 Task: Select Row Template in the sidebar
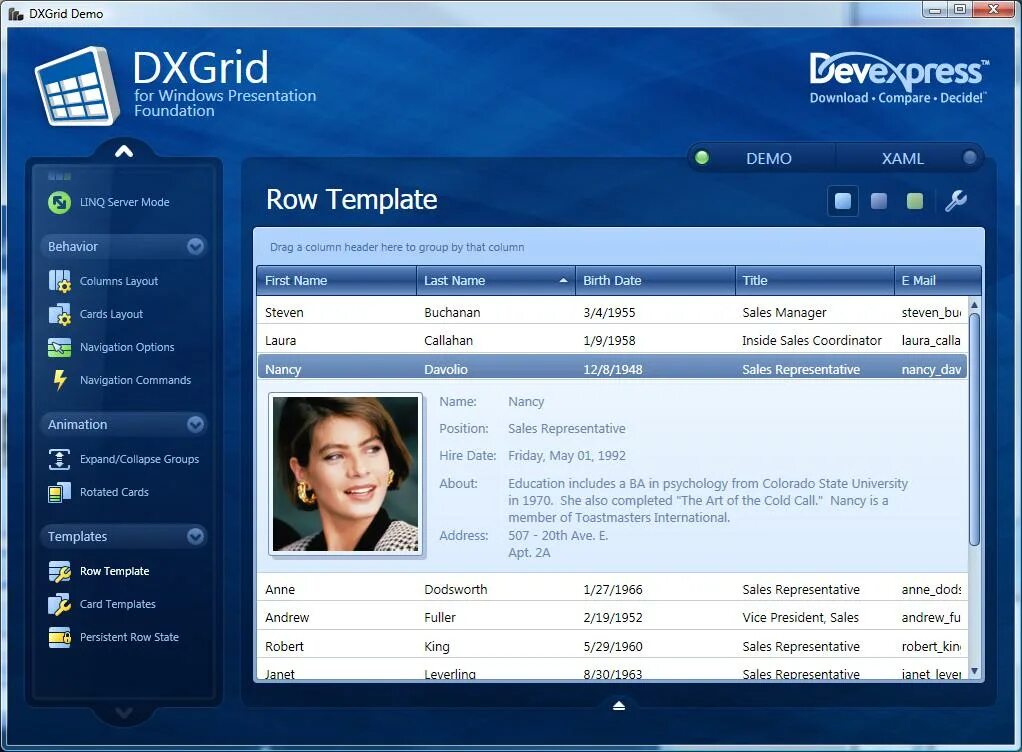pos(115,571)
